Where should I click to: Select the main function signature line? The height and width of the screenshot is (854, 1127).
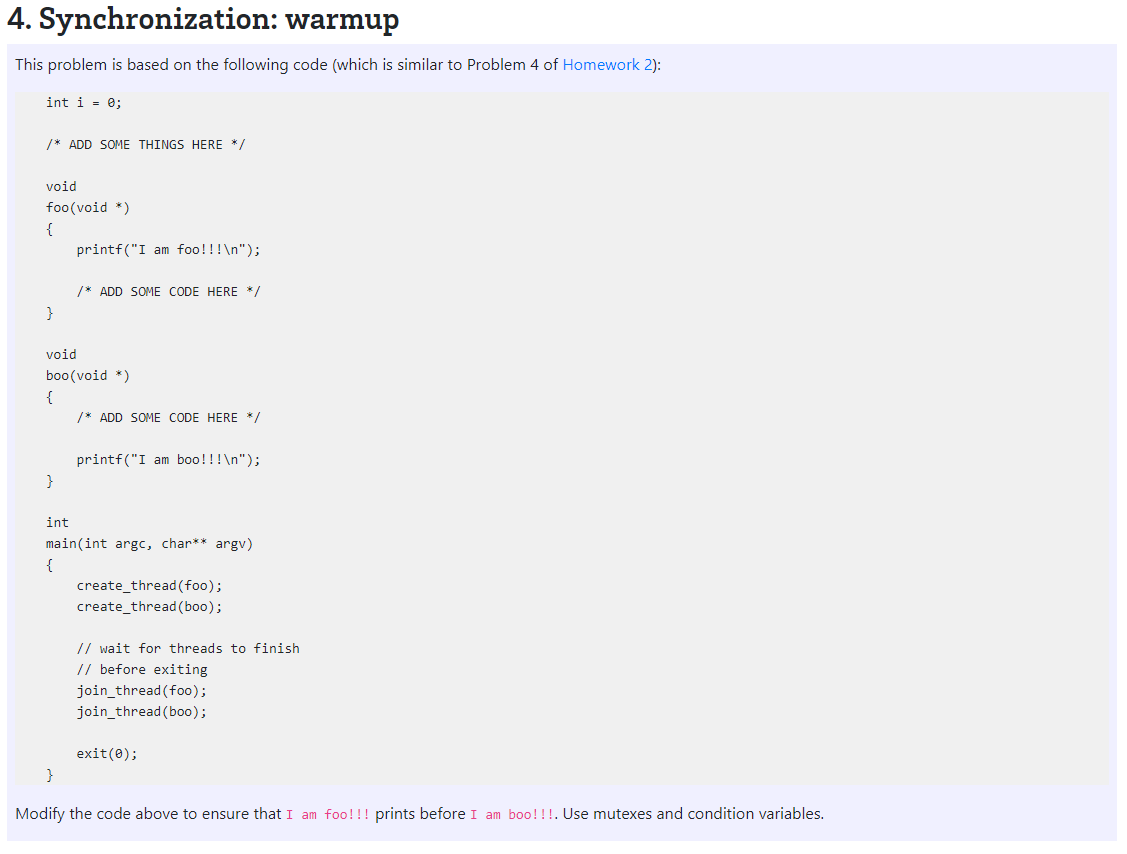click(150, 543)
